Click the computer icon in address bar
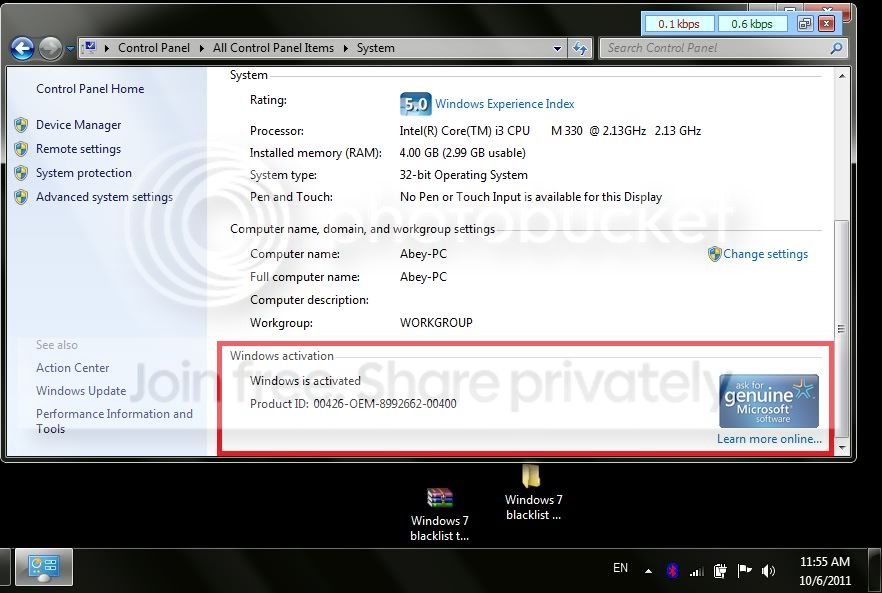The height and width of the screenshot is (593, 882). [89, 48]
